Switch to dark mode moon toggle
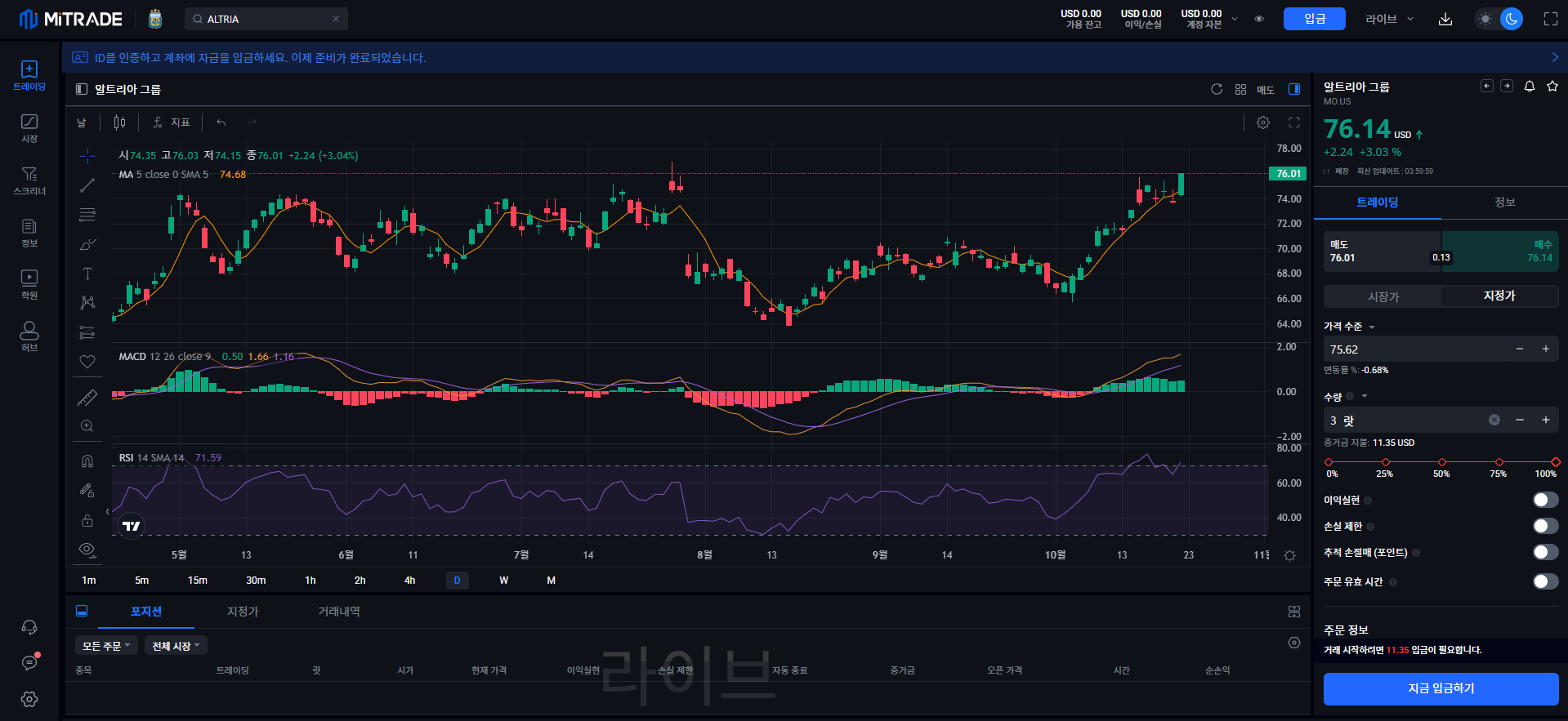Viewport: 1568px width, 721px height. click(x=1512, y=19)
